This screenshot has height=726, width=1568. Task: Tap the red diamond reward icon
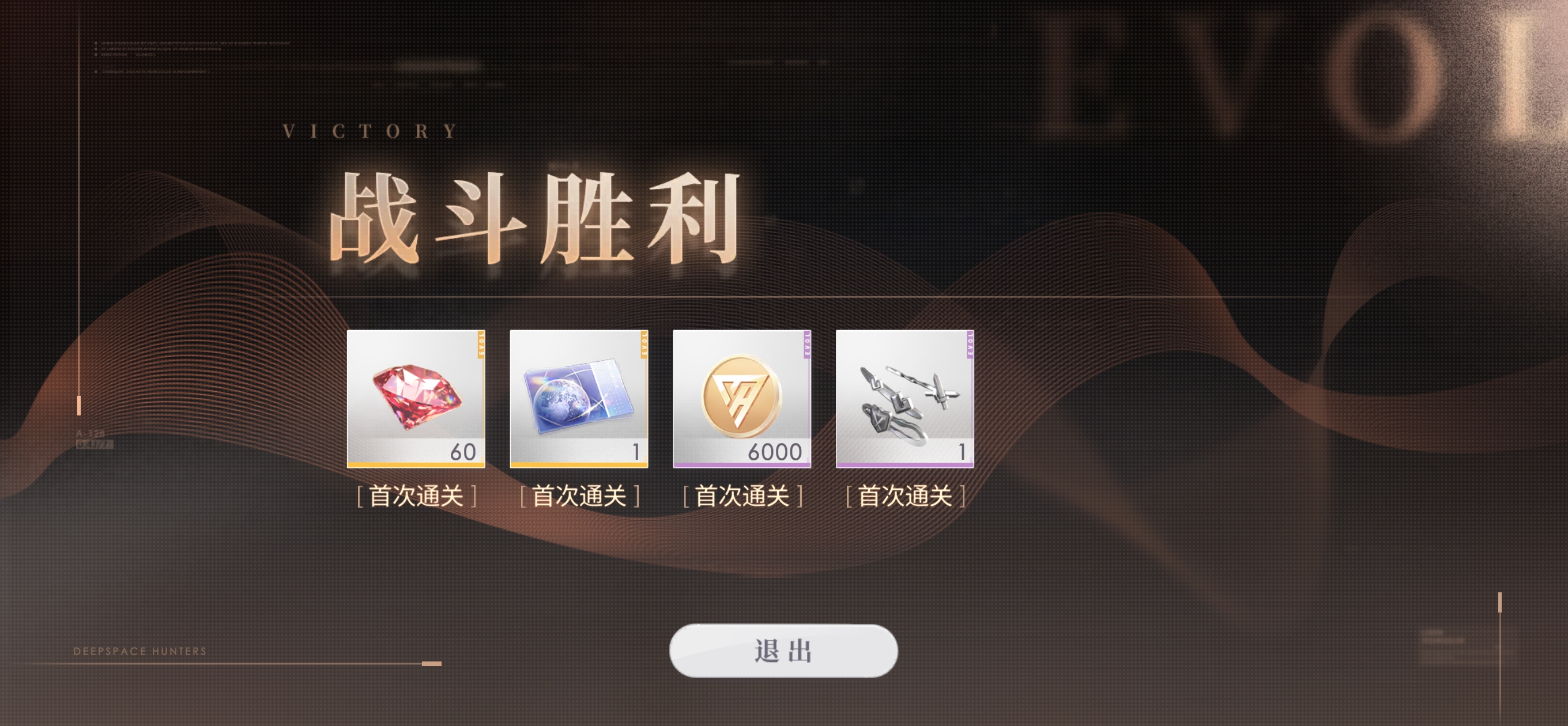click(416, 399)
